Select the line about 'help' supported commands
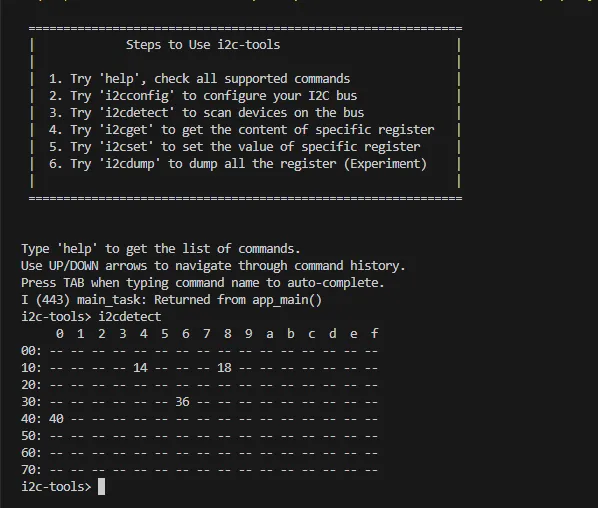This screenshot has height=508, width=598. (x=199, y=79)
